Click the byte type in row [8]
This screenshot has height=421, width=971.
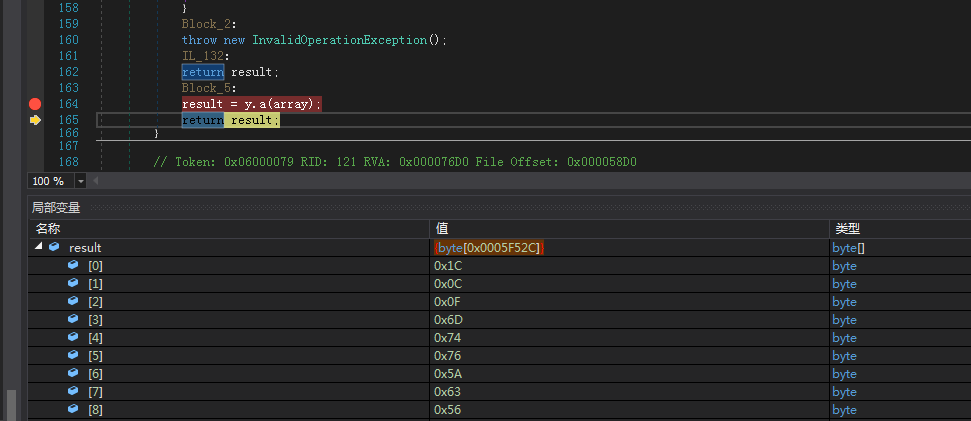pos(844,409)
